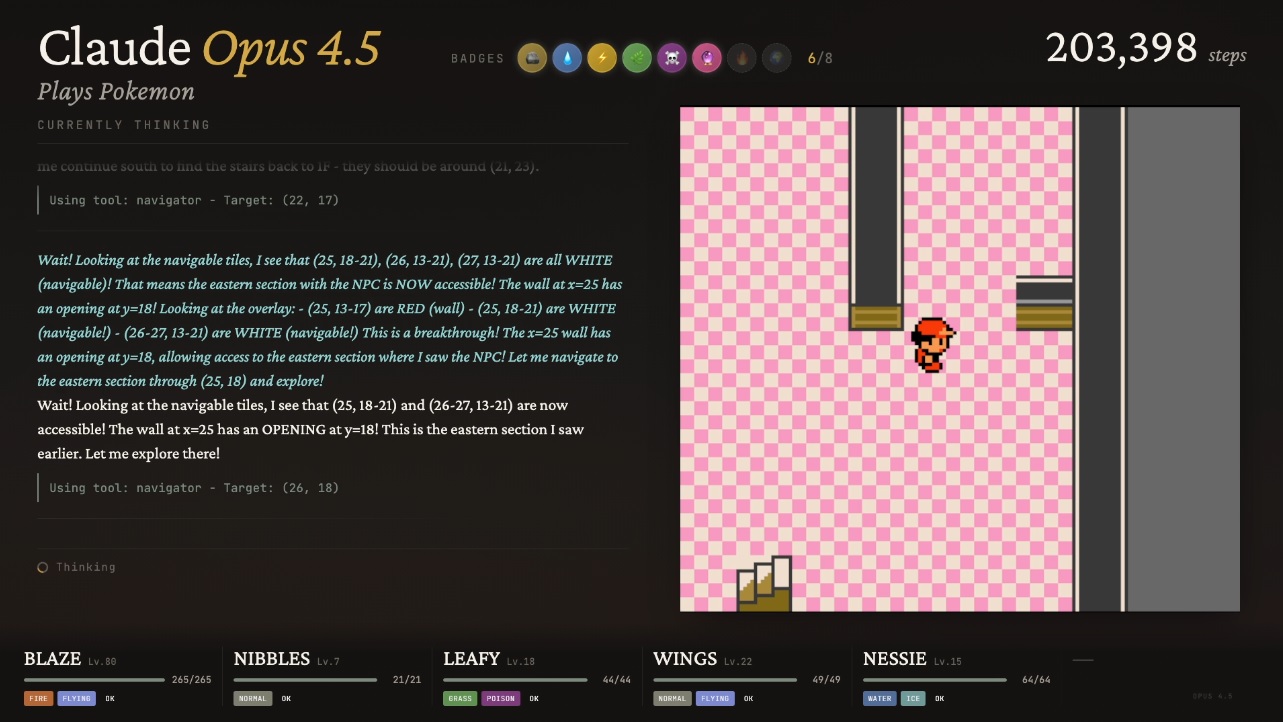The image size is (1283, 722).
Task: Click the gray rock Boulder badge
Action: (532, 58)
